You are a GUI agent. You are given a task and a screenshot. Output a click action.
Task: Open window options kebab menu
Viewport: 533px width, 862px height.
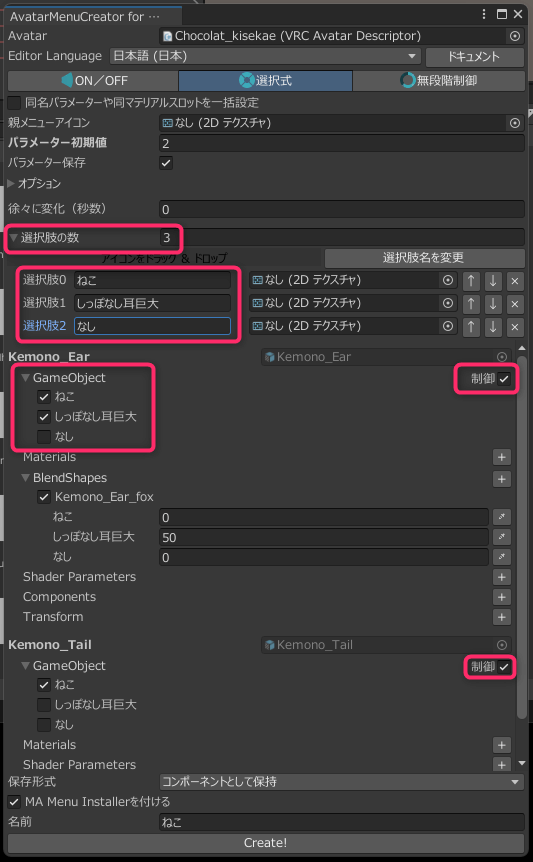[484, 15]
